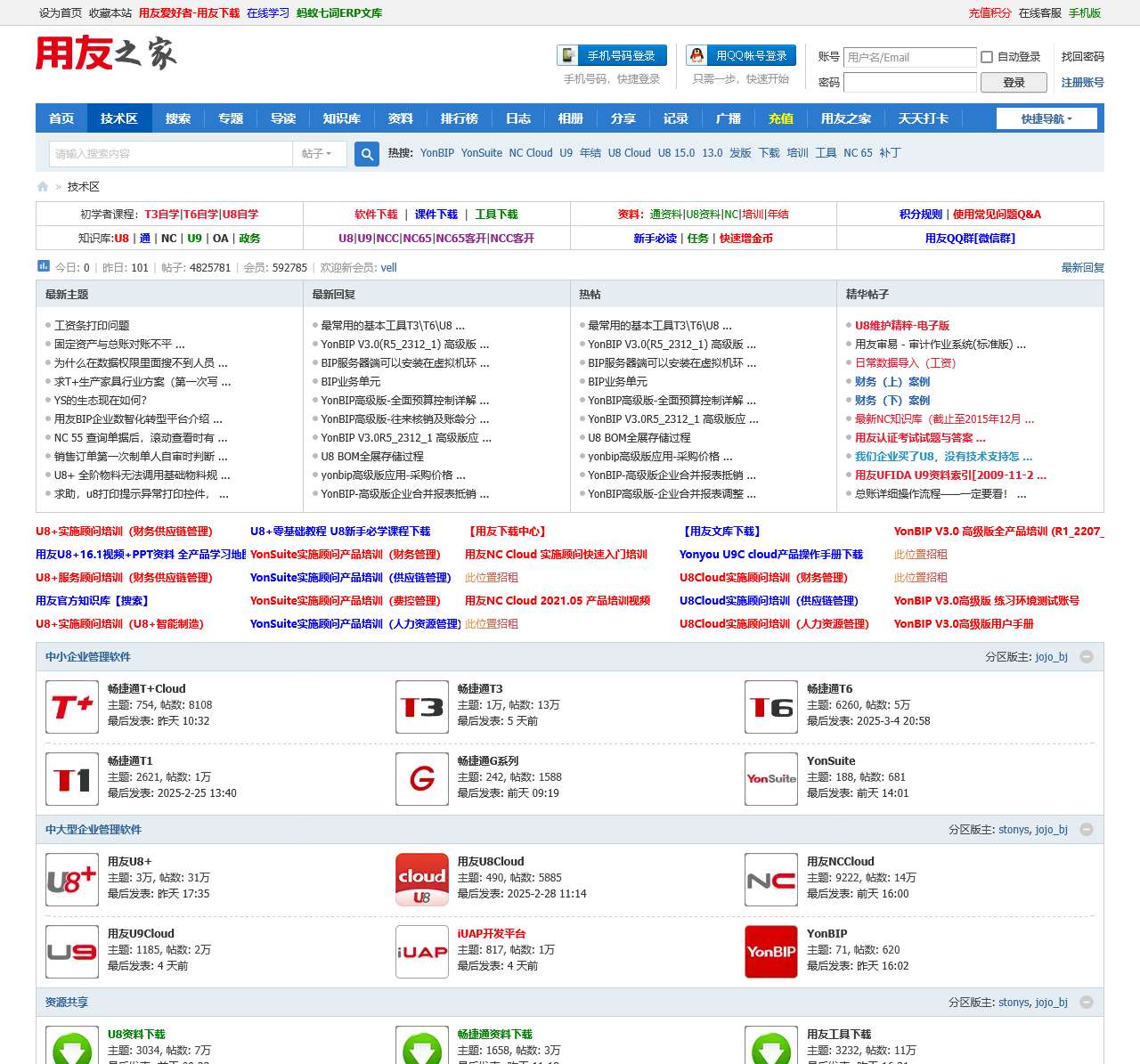
Task: Open the 畅捷通T1 forum icon
Action: (72, 779)
